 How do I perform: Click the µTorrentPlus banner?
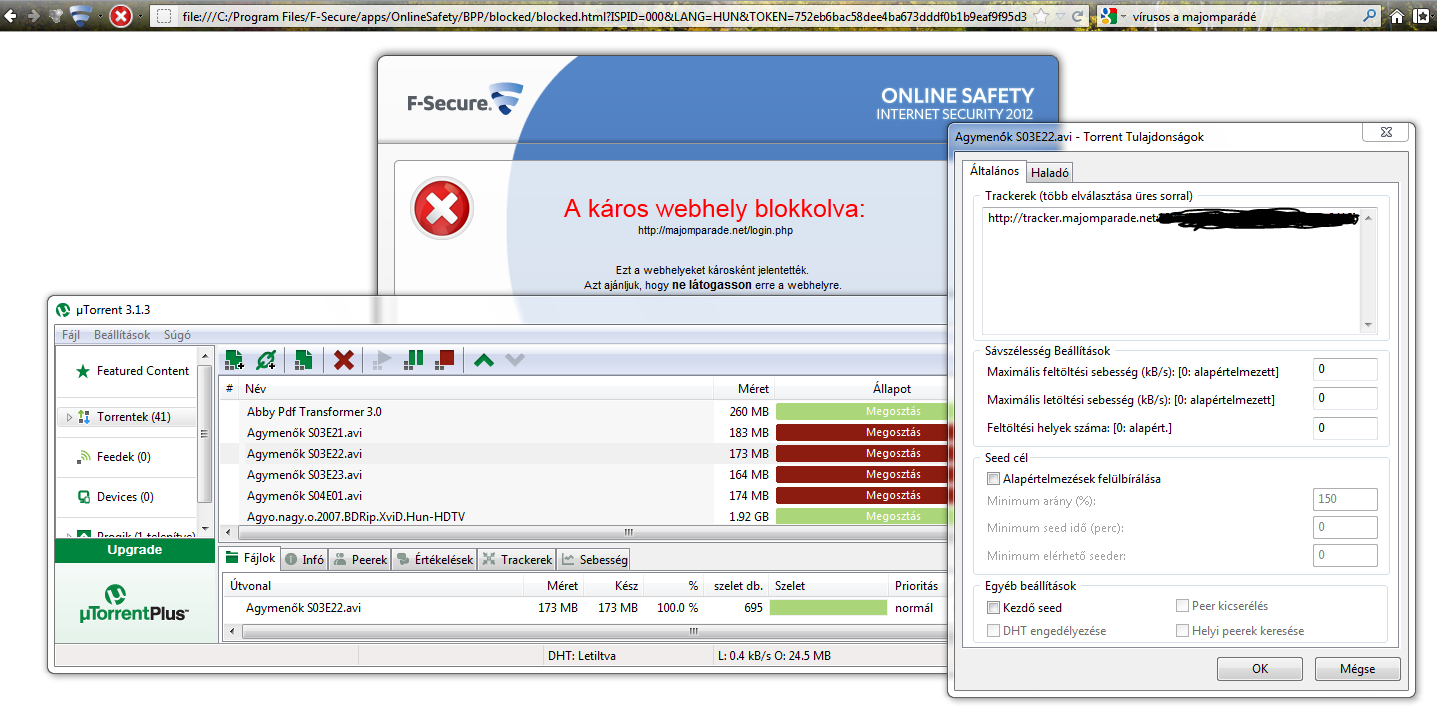pos(134,602)
